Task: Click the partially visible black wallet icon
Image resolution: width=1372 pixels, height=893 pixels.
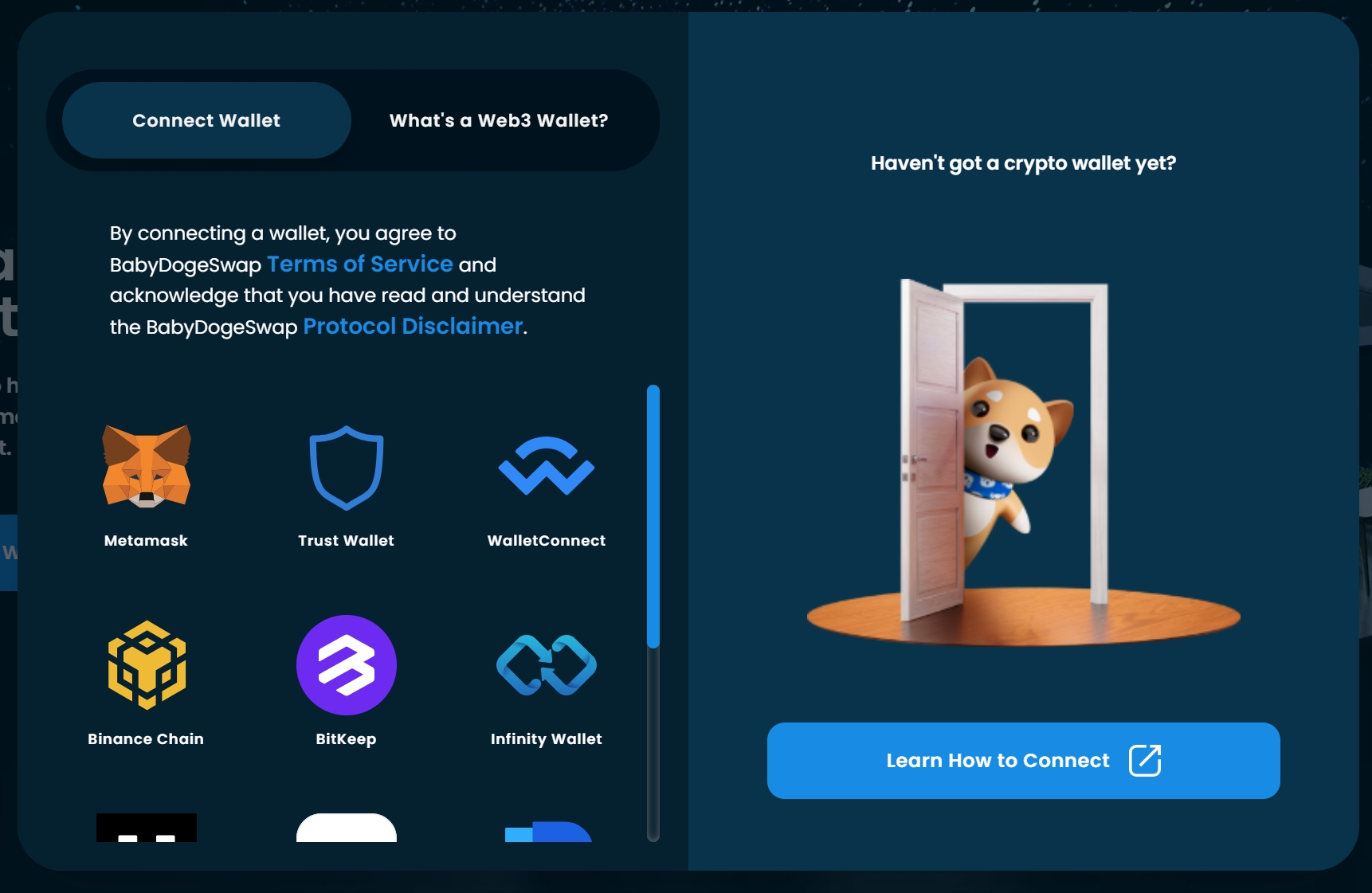Action: pyautogui.click(x=147, y=828)
